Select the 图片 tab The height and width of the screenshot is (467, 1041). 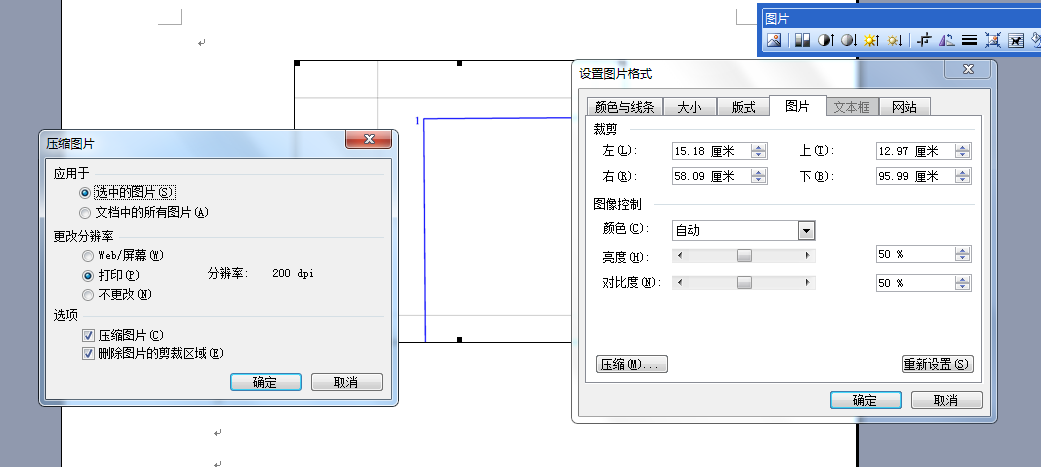pyautogui.click(x=797, y=106)
